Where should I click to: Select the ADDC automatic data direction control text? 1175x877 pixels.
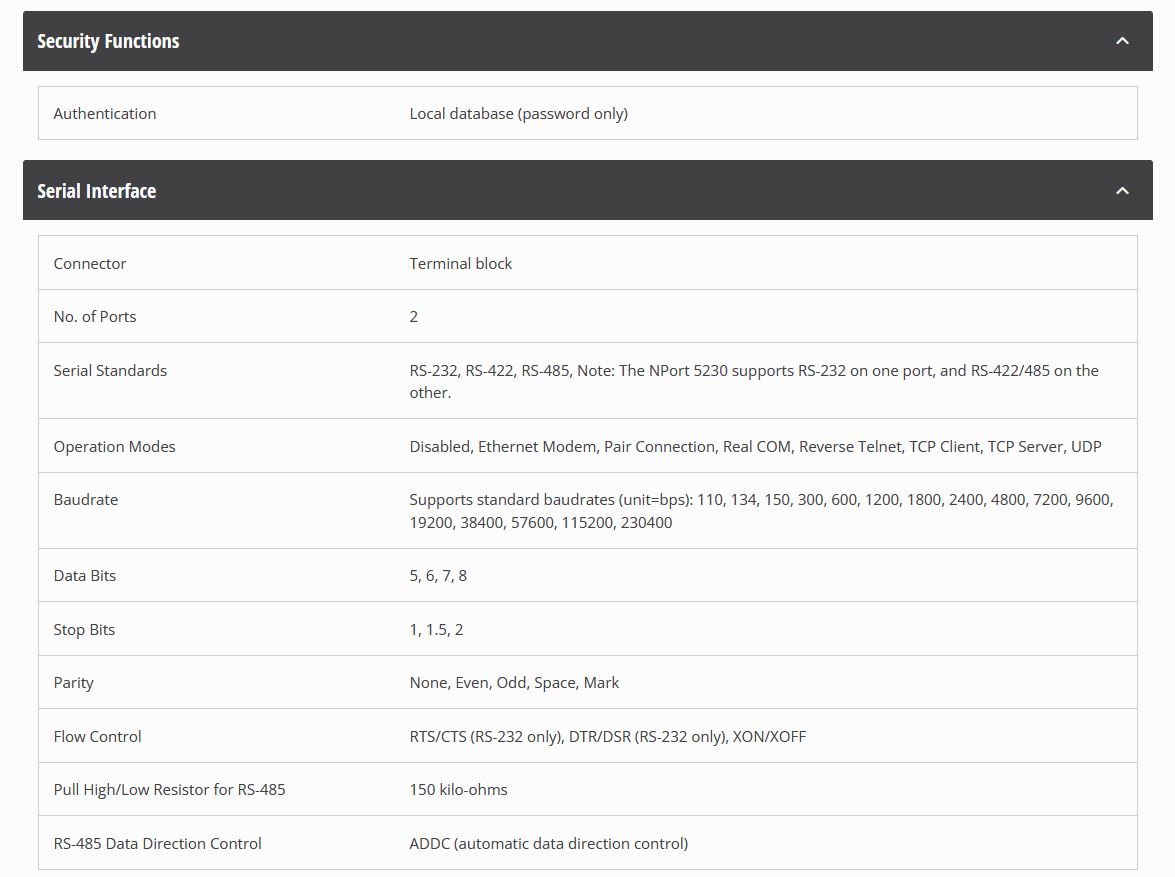[x=548, y=843]
